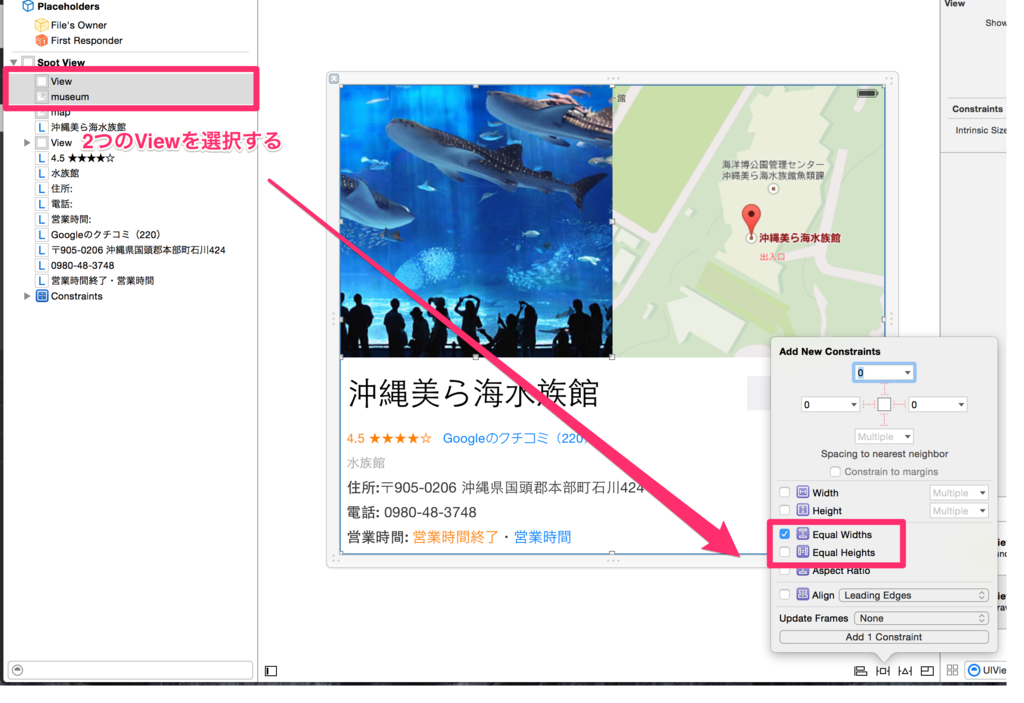Screen dimensions: 1024x703
Task: Click the Placeholders cube icon
Action: [27, 7]
